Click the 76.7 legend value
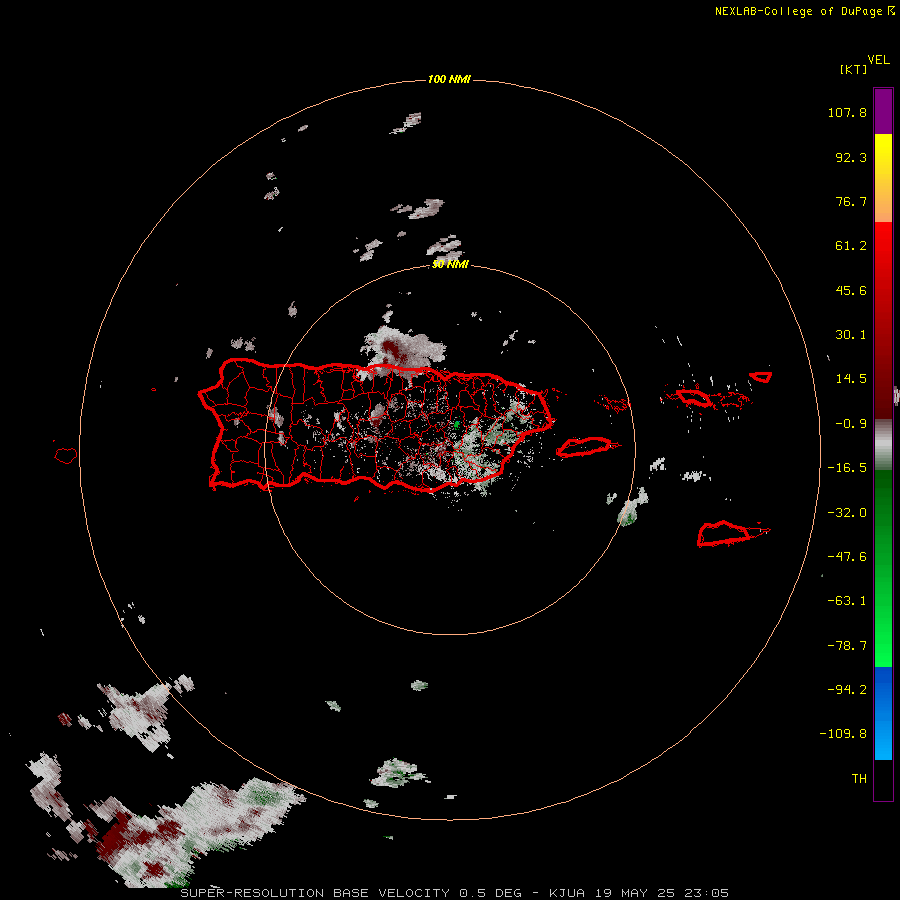 coord(851,201)
